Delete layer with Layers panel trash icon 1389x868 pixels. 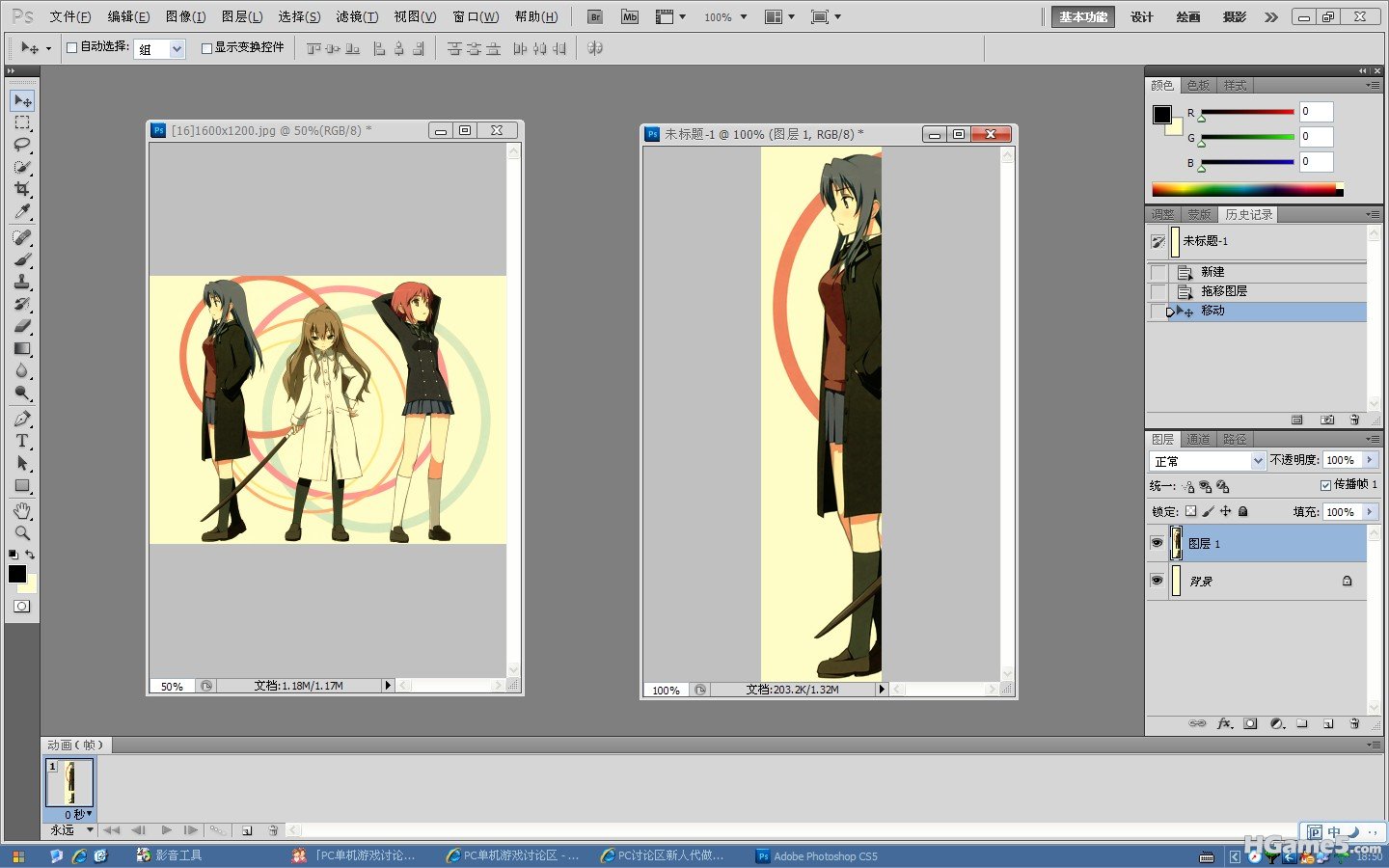point(1354,722)
